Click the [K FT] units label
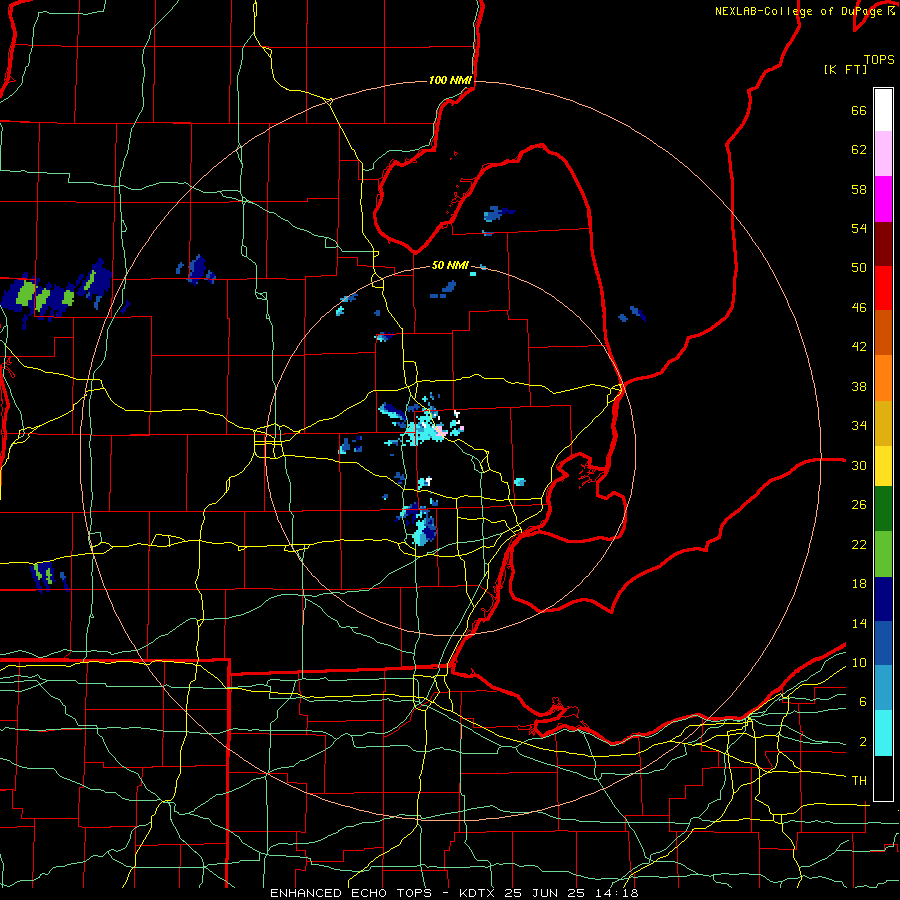Screen dimensions: 900x900 pyautogui.click(x=845, y=69)
